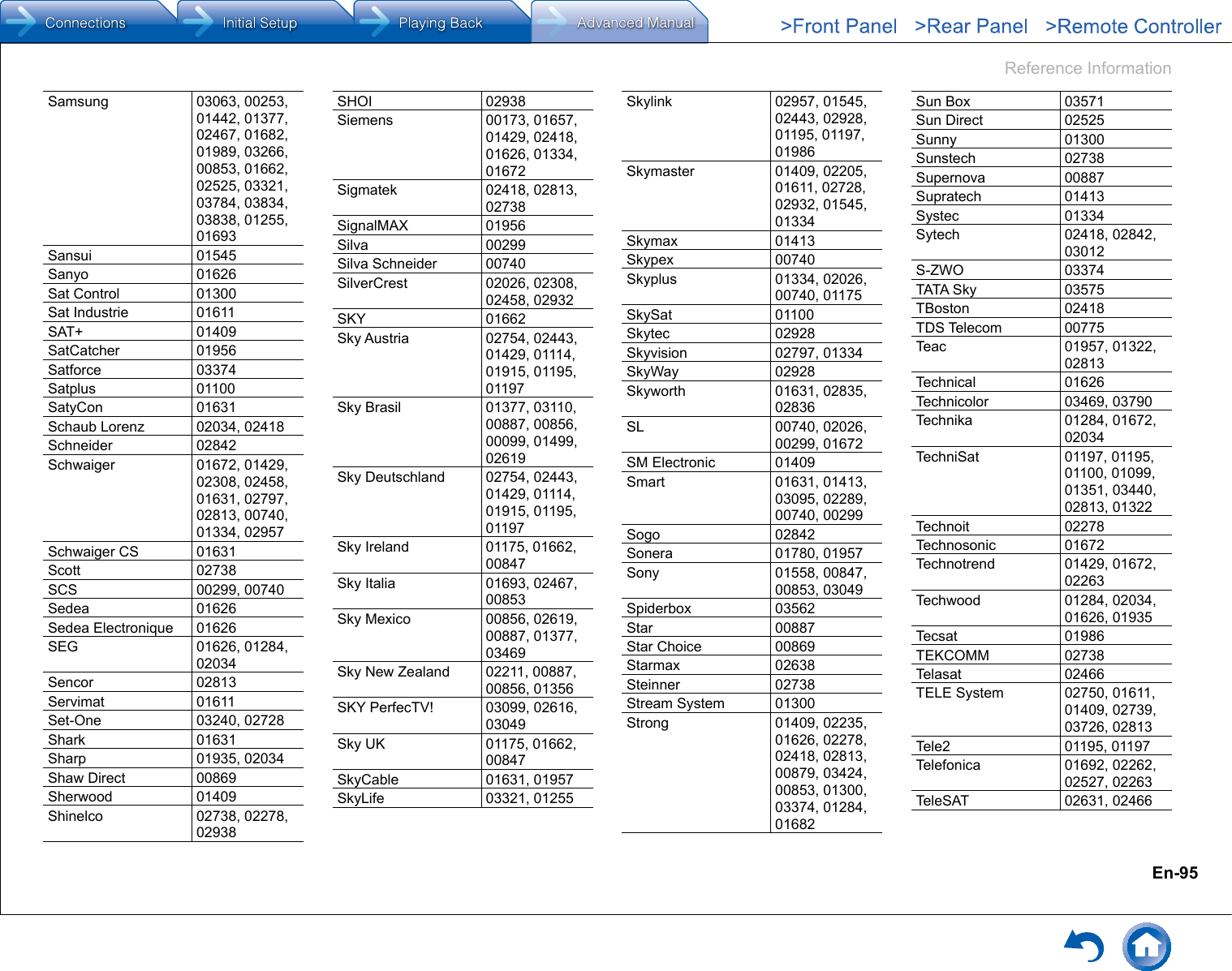Select the Sonera entry
This screenshot has height=971, width=1232.
pyautogui.click(x=649, y=553)
